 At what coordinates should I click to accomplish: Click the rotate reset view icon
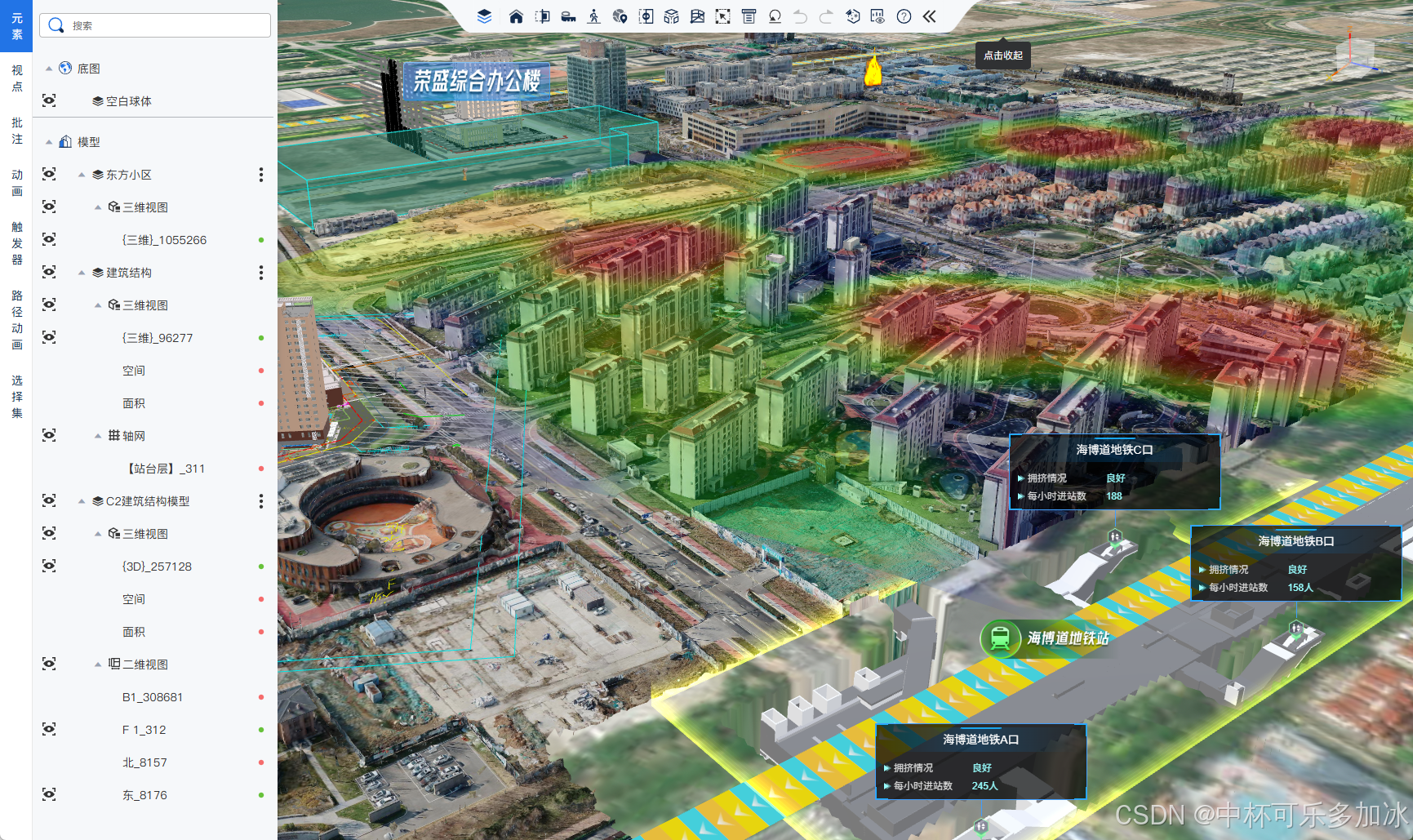click(775, 16)
